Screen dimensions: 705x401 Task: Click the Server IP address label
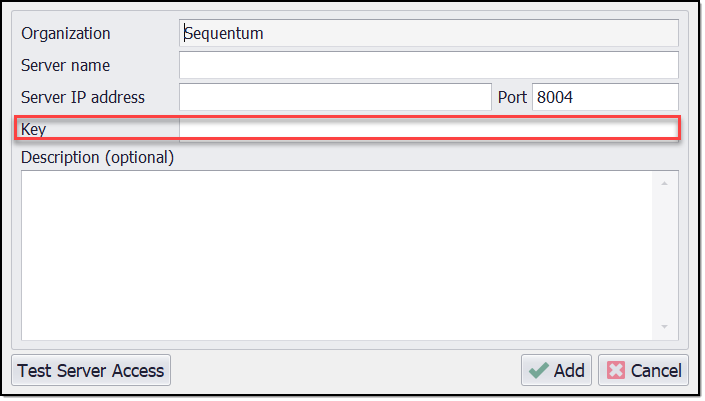tap(83, 97)
